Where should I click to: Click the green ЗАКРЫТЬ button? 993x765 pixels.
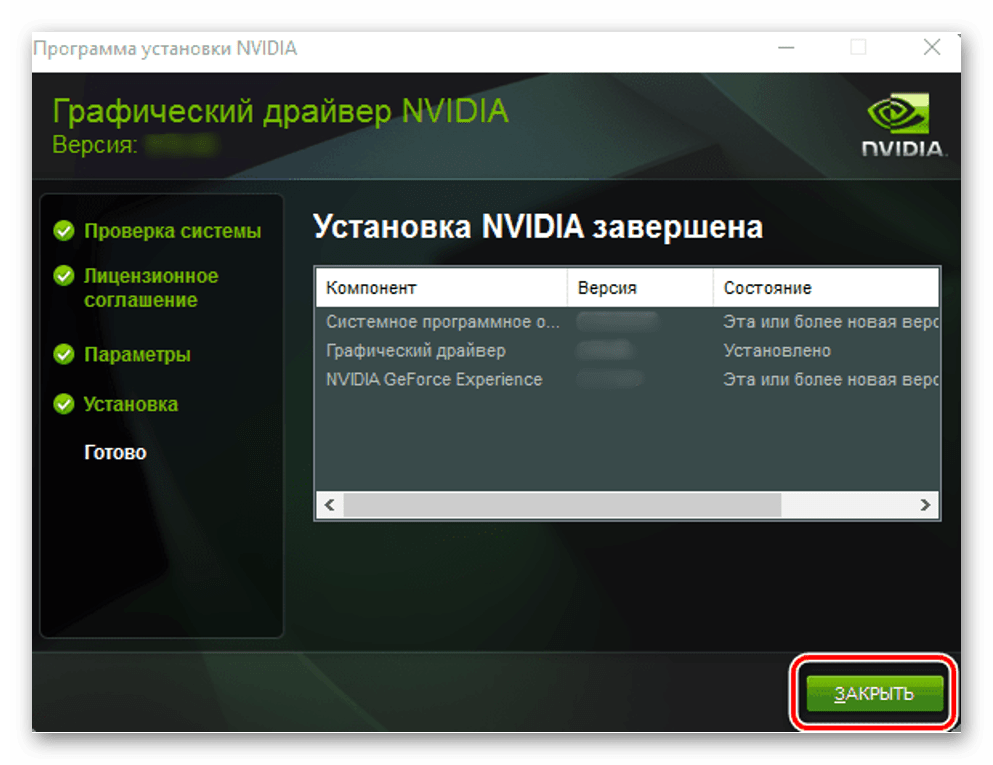(x=874, y=693)
